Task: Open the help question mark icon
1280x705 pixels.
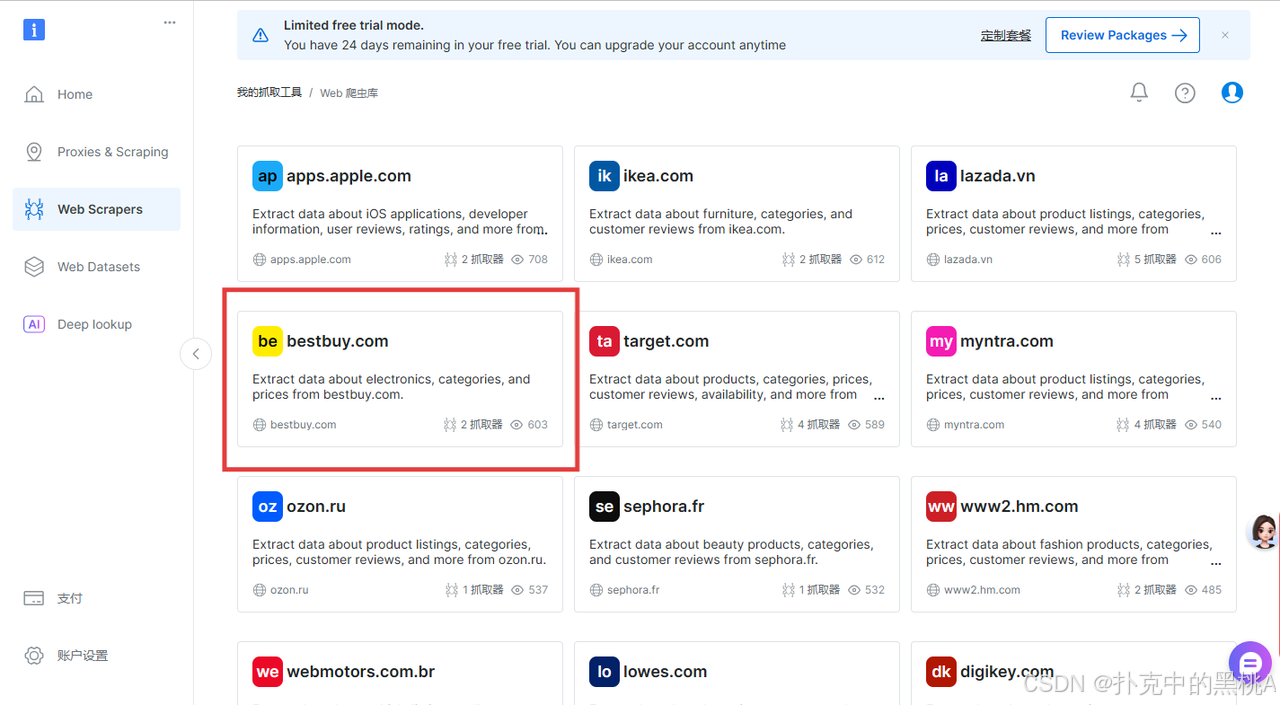Action: click(x=1185, y=93)
